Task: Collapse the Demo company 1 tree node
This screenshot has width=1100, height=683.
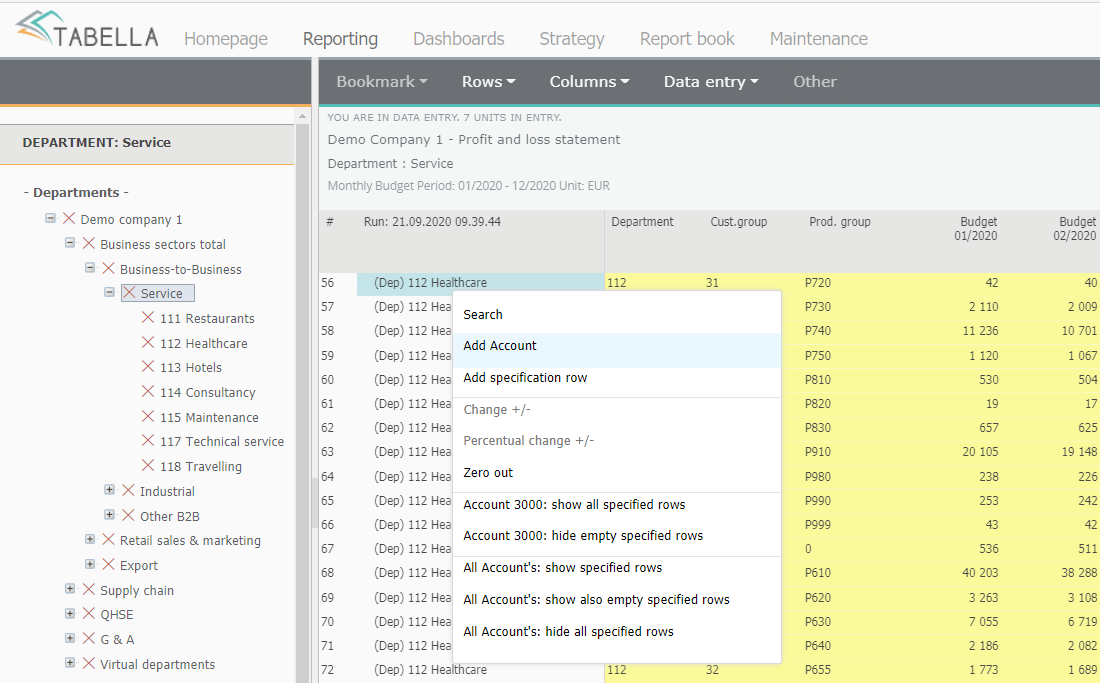Action: click(x=51, y=218)
